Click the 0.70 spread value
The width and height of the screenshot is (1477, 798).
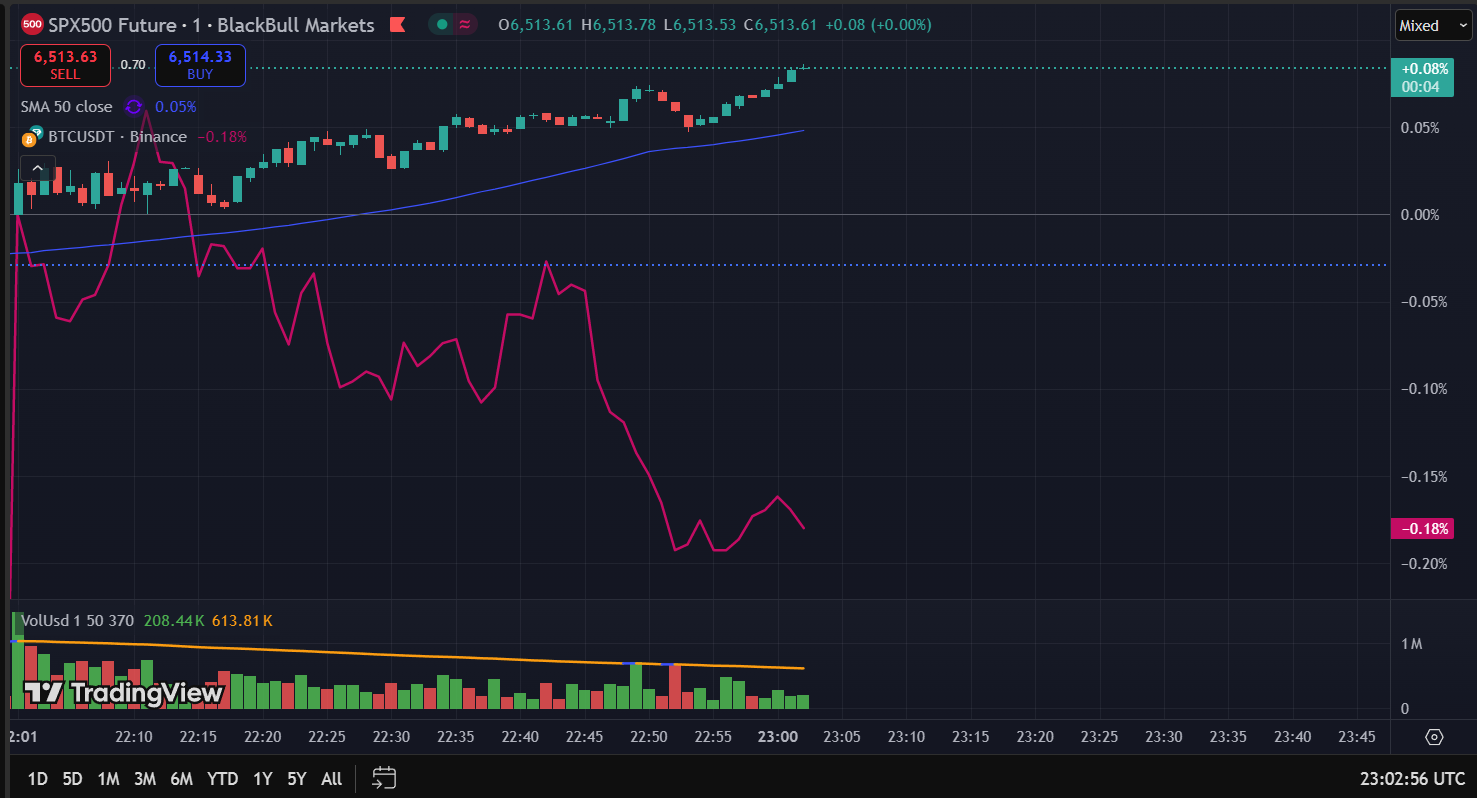133,65
